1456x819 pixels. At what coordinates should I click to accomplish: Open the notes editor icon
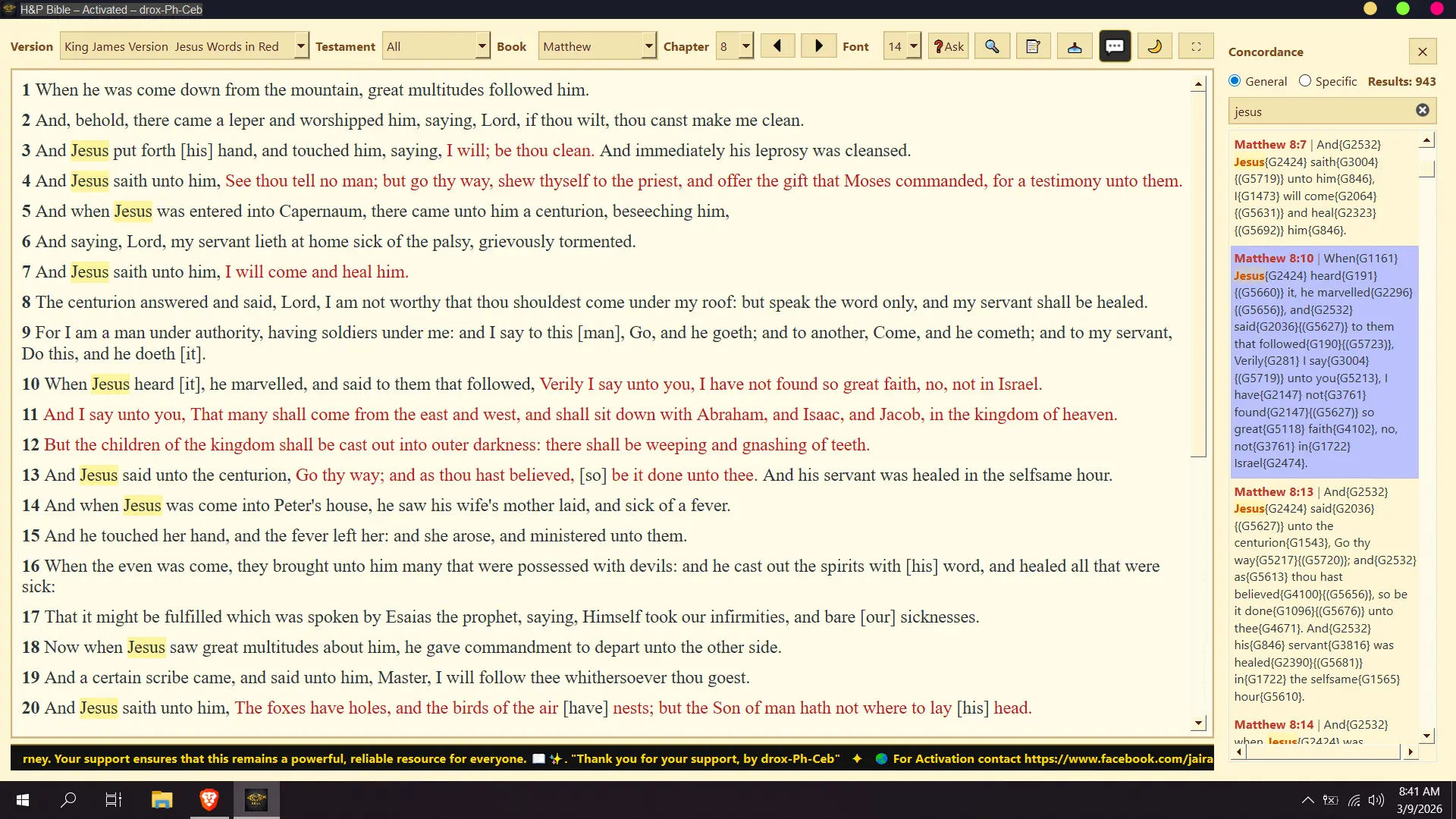point(1033,46)
